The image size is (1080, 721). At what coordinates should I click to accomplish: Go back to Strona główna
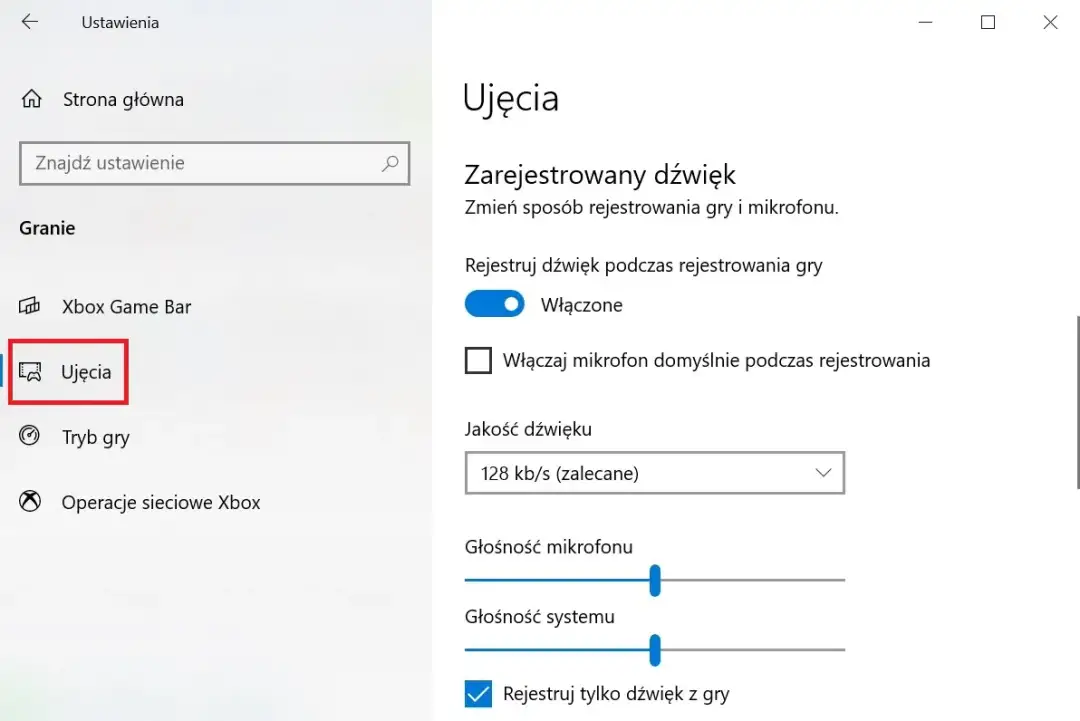pos(121,99)
